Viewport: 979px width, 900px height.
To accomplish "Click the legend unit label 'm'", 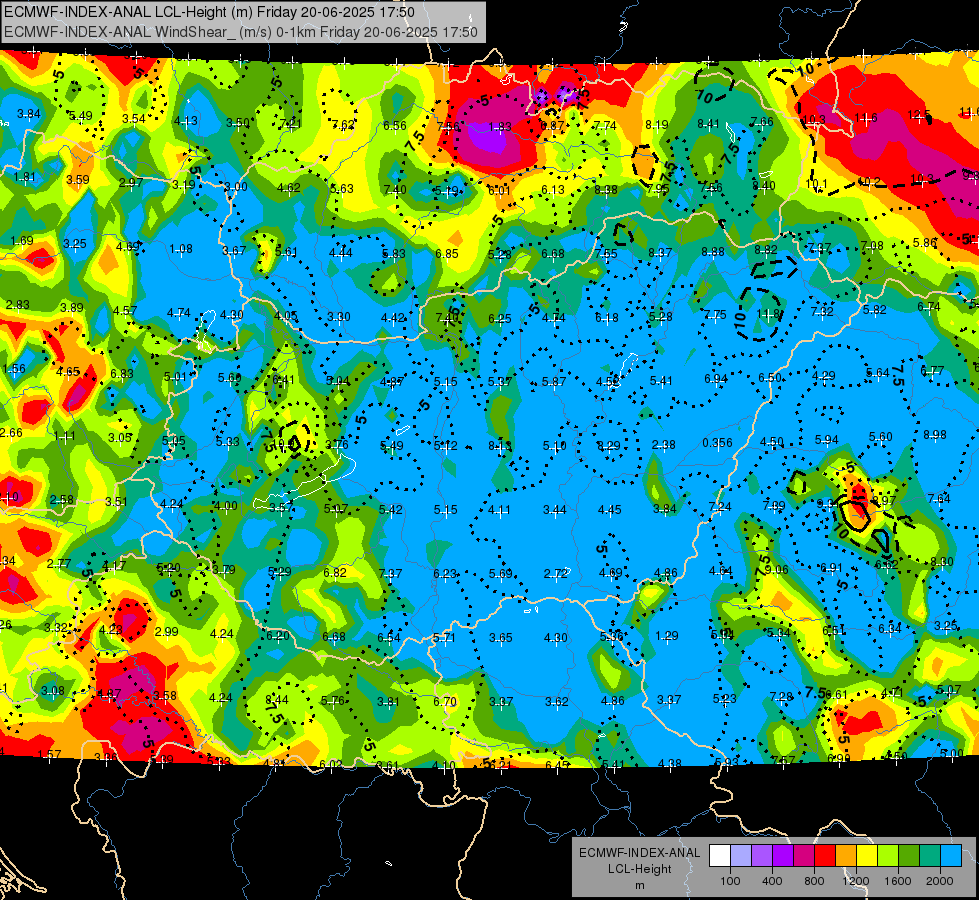I will tap(639, 885).
